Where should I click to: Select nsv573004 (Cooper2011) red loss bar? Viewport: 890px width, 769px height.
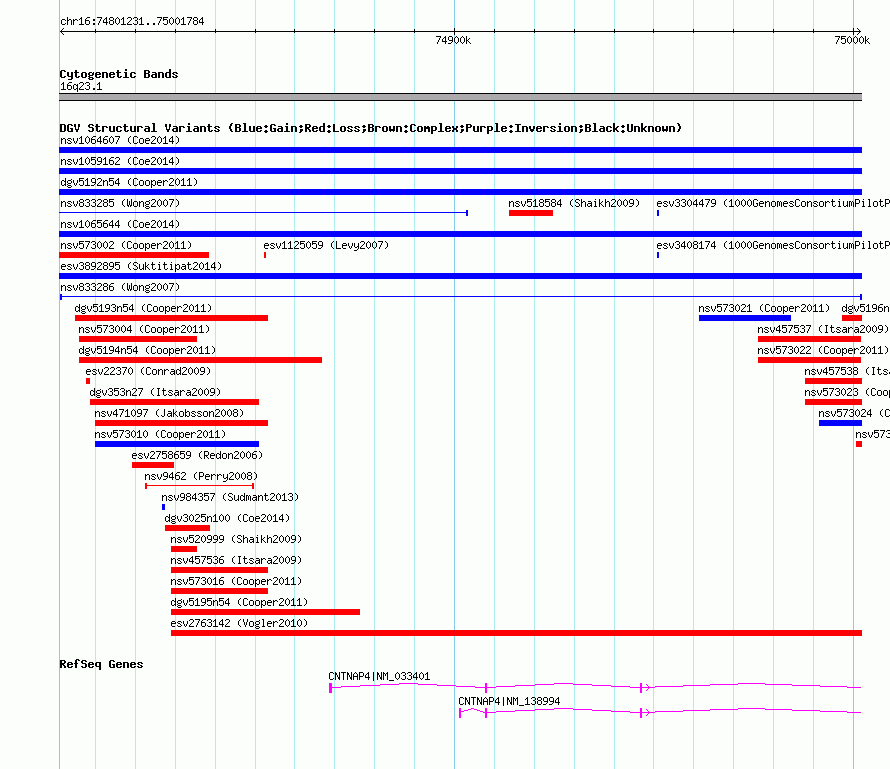click(x=138, y=339)
